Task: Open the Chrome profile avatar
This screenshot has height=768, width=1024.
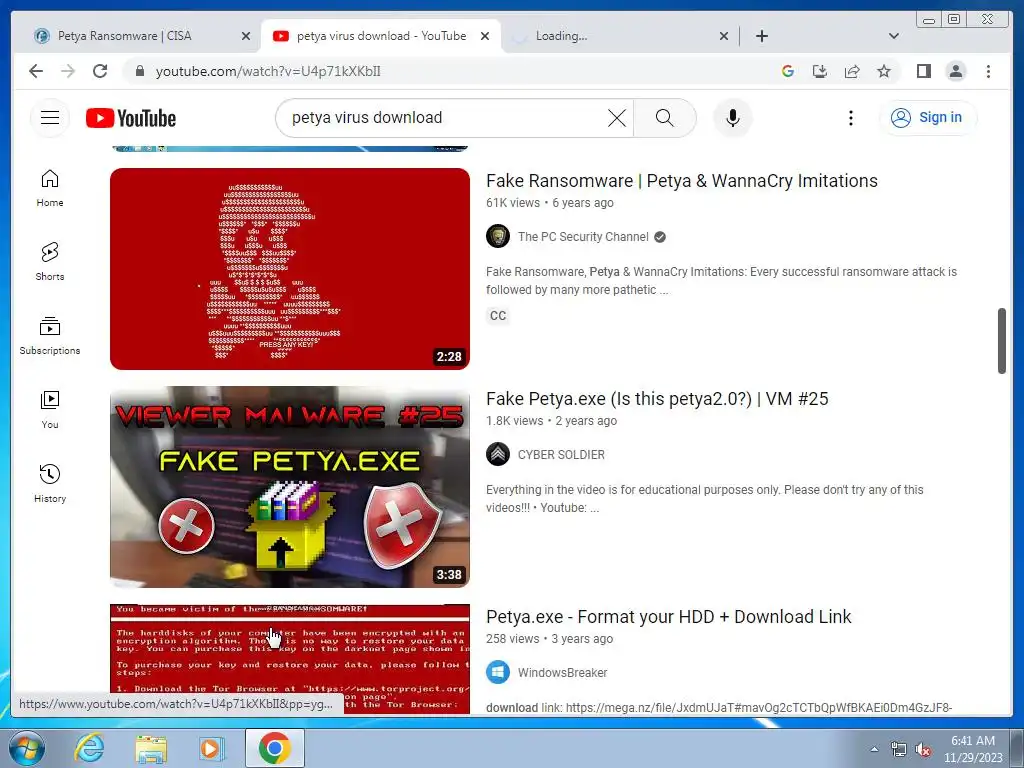Action: point(955,71)
